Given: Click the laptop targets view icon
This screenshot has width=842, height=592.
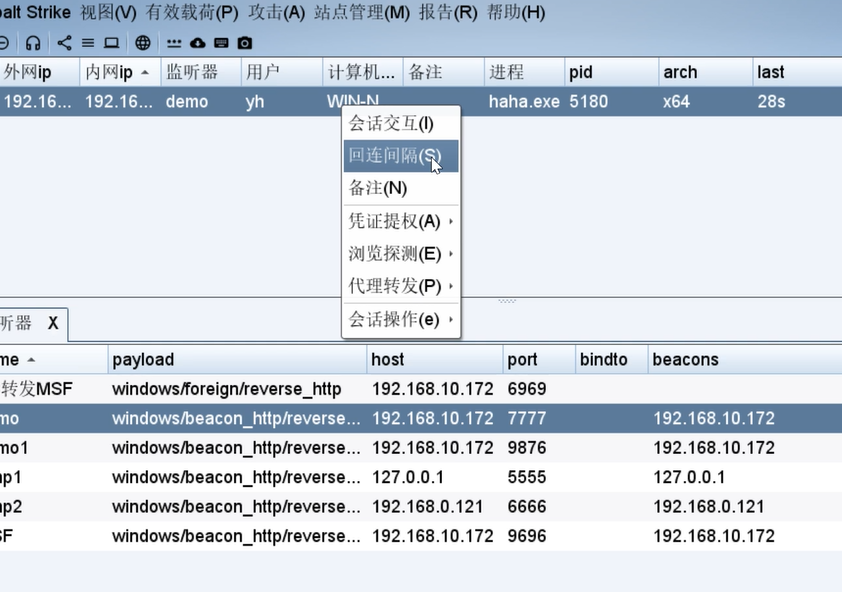Looking at the screenshot, I should 112,43.
